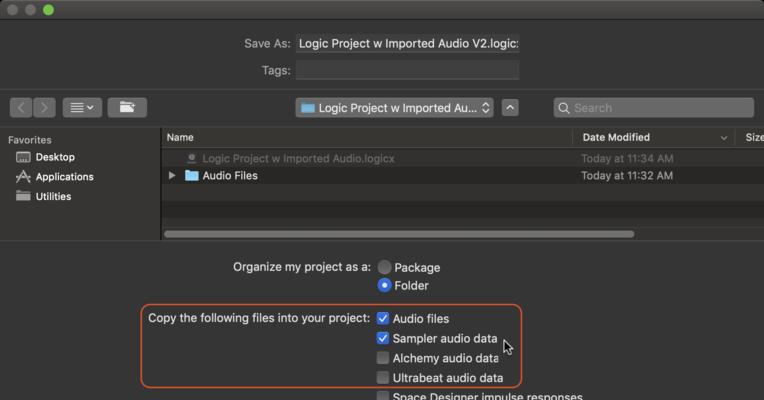The width and height of the screenshot is (764, 400).
Task: Enable the Ultrabeat audio data checkbox
Action: (x=383, y=378)
